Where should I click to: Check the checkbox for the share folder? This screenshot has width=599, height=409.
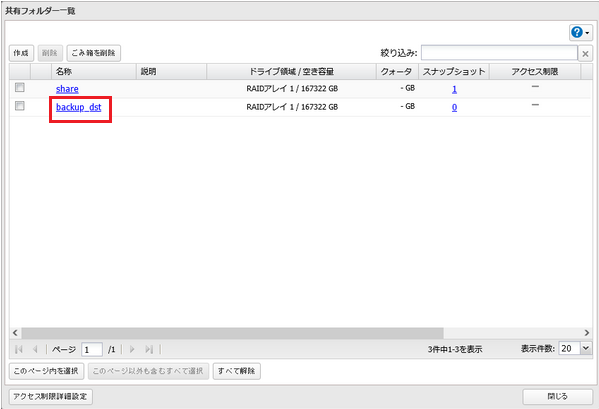click(x=19, y=87)
